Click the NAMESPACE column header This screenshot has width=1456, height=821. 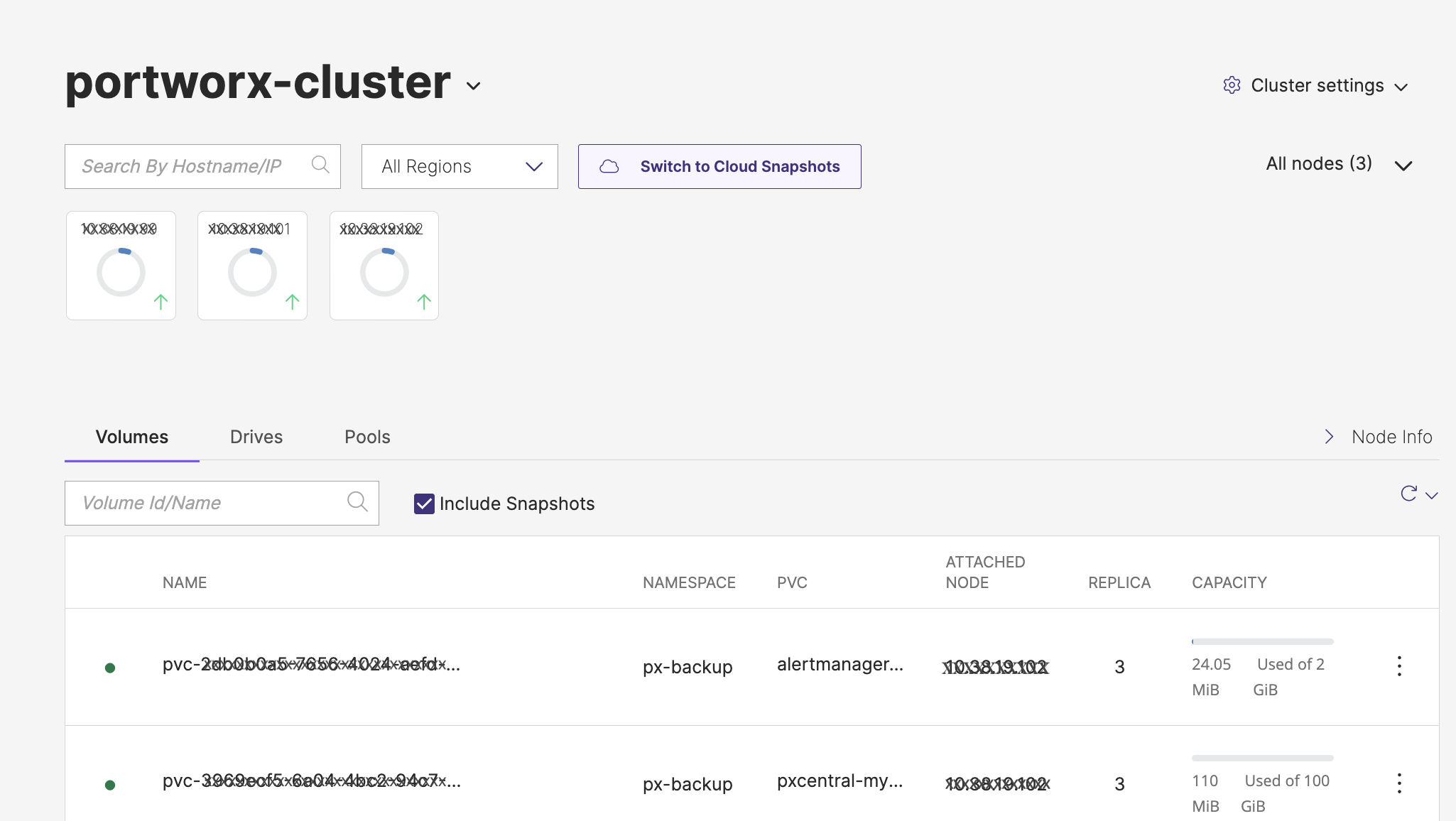point(689,582)
